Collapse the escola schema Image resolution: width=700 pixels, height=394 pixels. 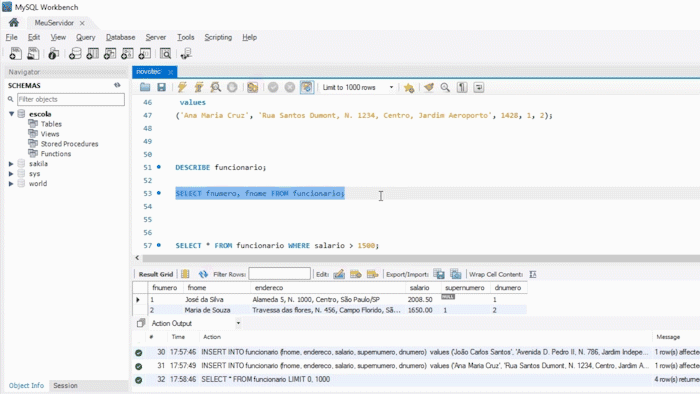pos(11,114)
